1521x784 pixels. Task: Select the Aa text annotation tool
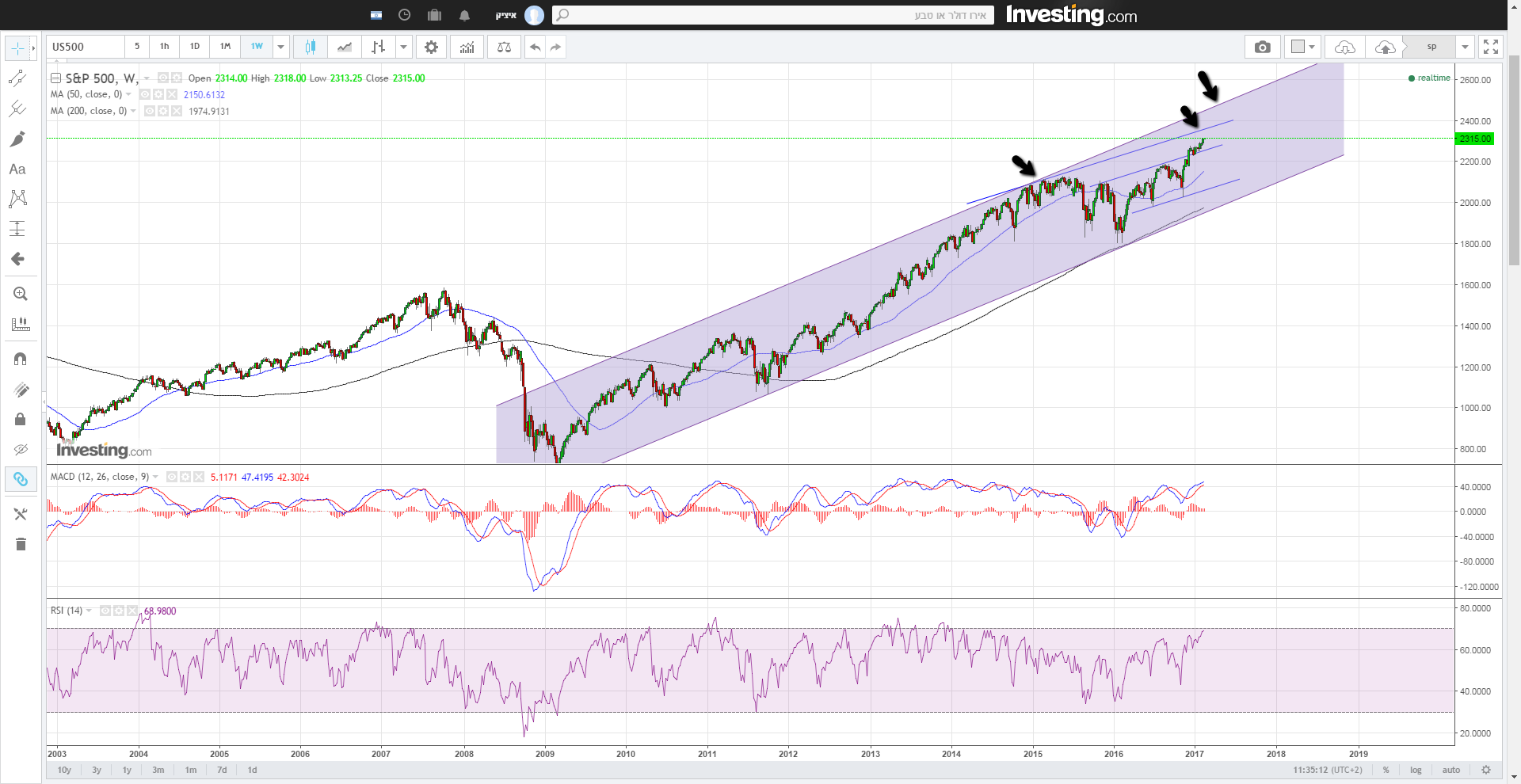tap(17, 169)
